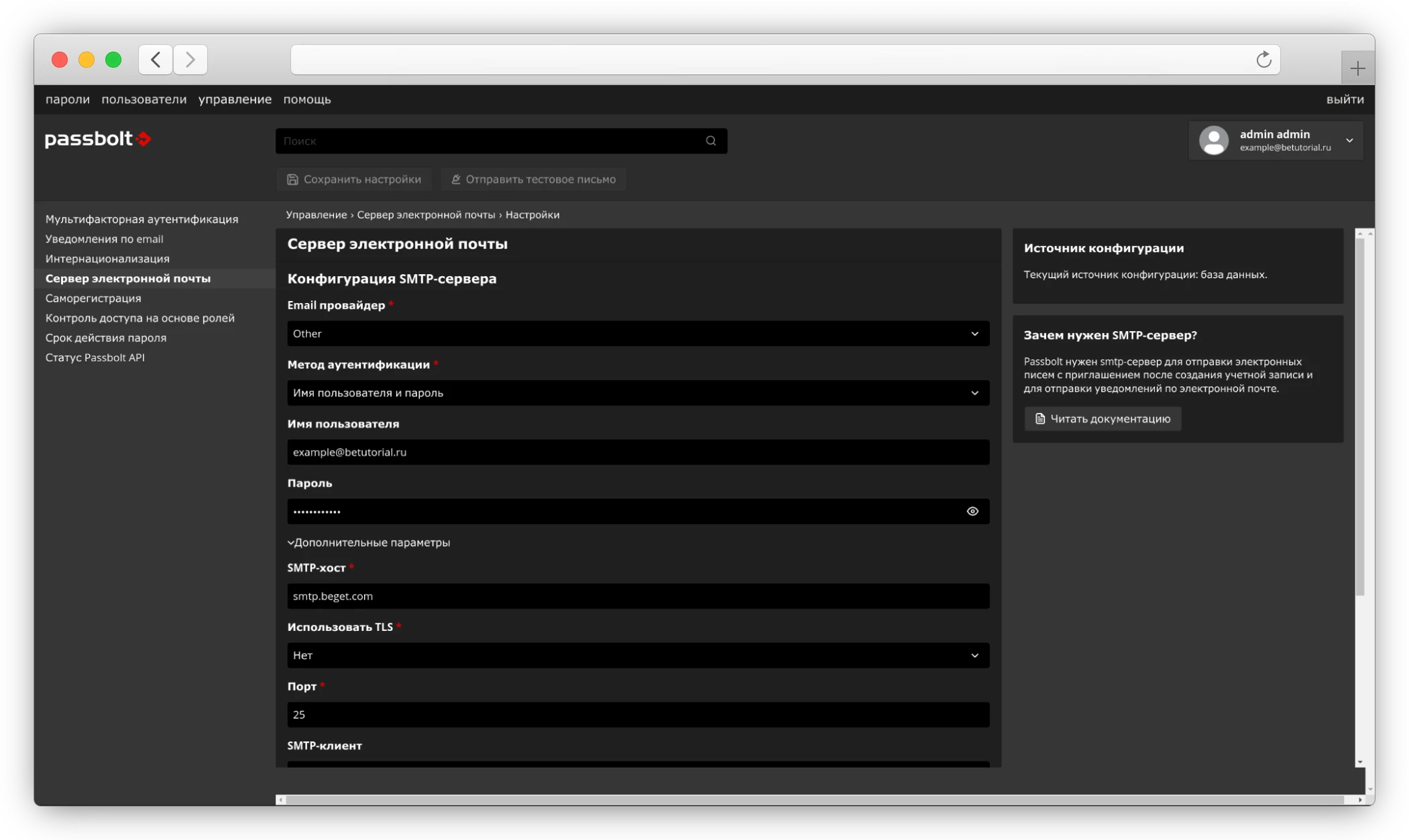
Task: Show password using the eye icon
Action: tap(972, 512)
